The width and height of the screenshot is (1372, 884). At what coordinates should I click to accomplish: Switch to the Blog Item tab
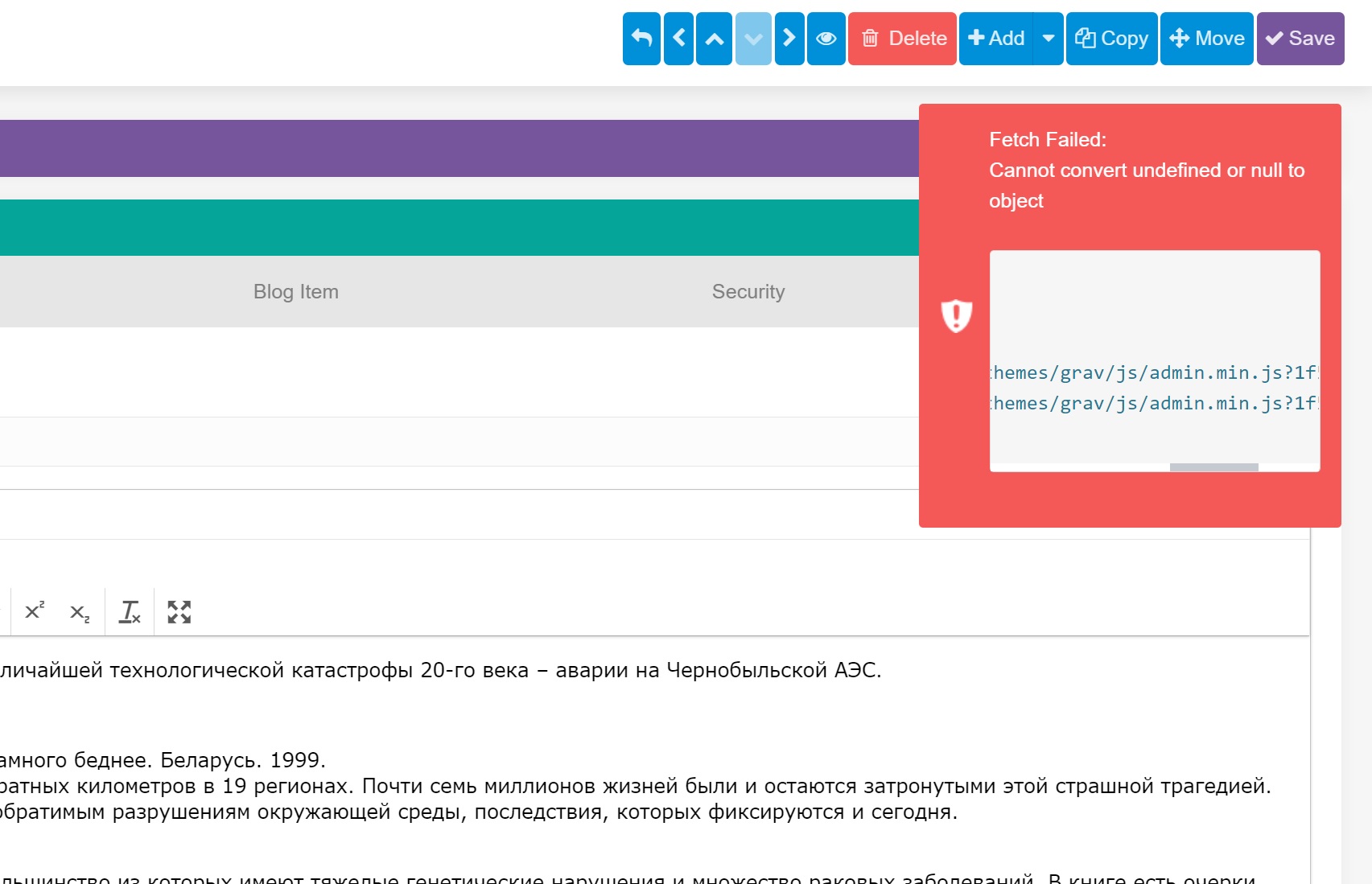[x=296, y=291]
